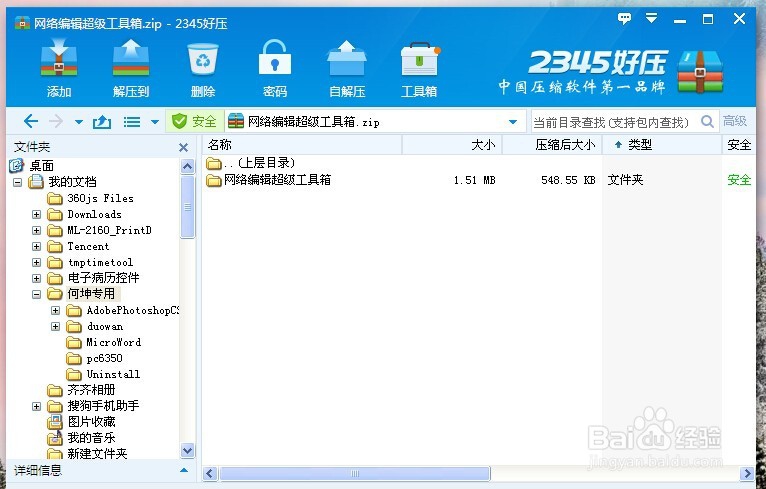
Task: Click the 安全 column header
Action: tap(739, 145)
